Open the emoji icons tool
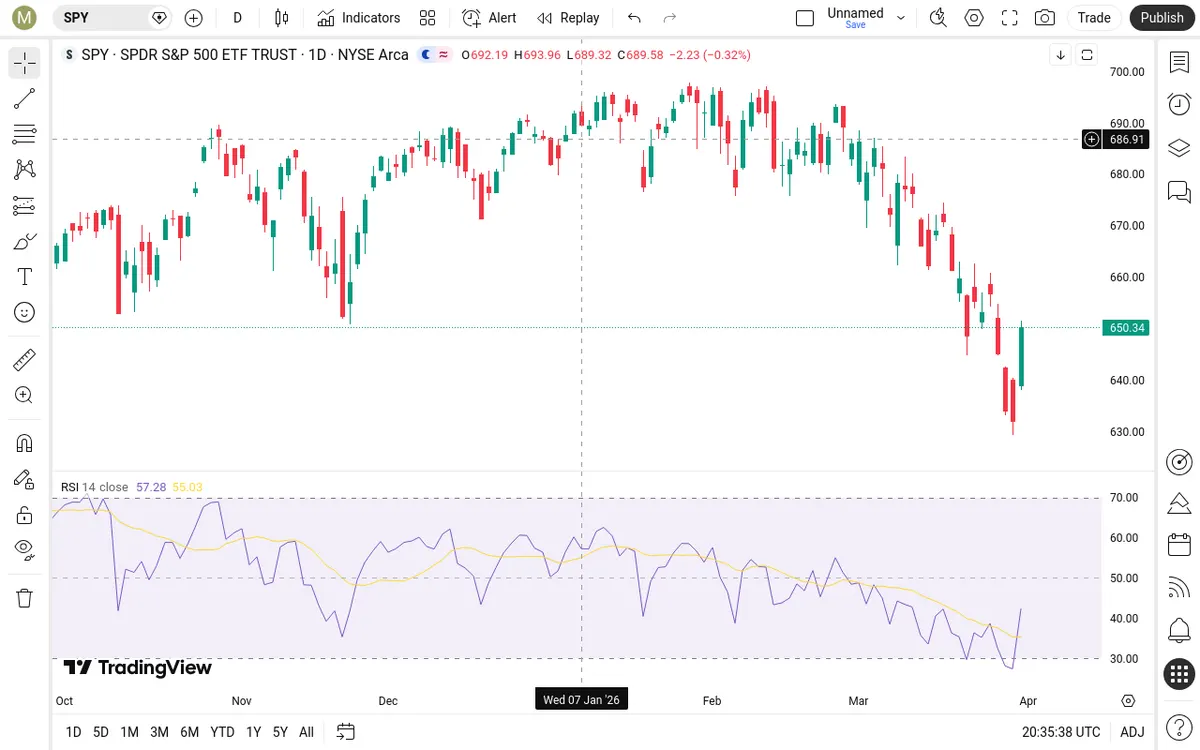 (x=25, y=313)
